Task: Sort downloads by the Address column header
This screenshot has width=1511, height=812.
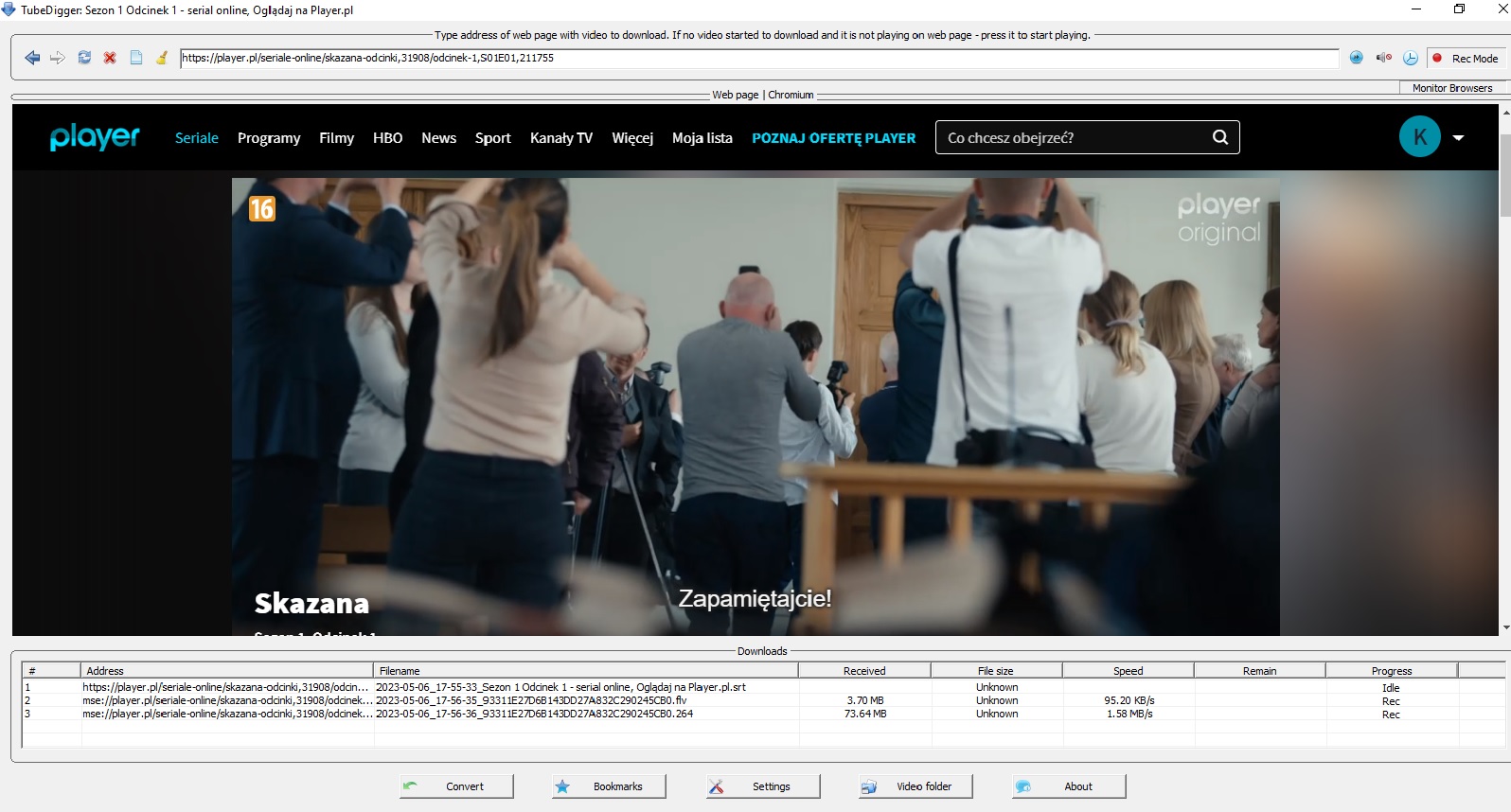Action: [x=227, y=671]
